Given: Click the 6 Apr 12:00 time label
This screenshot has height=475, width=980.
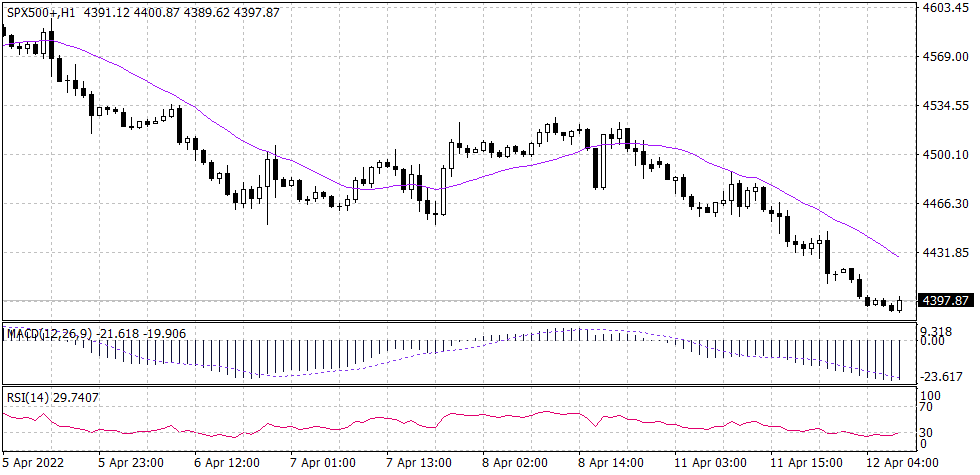Looking at the screenshot, I should pos(228,464).
